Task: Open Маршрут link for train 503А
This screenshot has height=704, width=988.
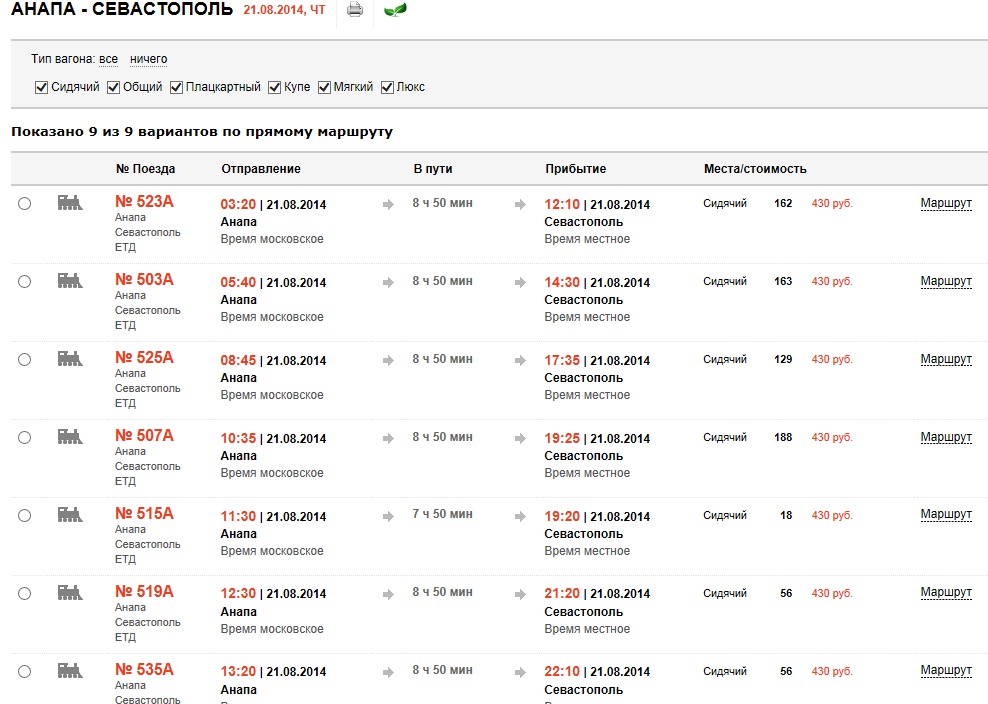Action: click(x=946, y=281)
